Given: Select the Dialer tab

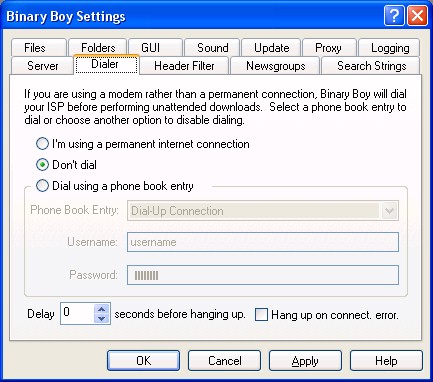Looking at the screenshot, I should point(106,64).
